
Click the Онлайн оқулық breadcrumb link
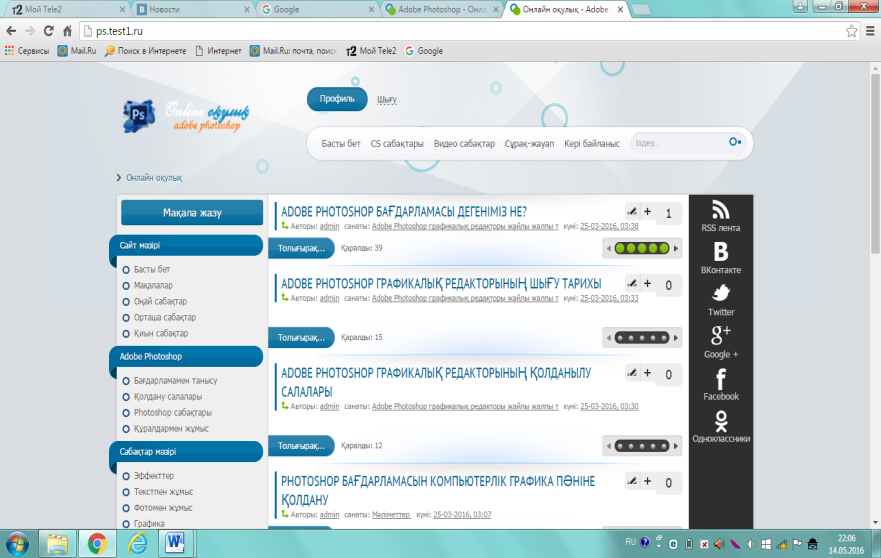[x=154, y=178]
